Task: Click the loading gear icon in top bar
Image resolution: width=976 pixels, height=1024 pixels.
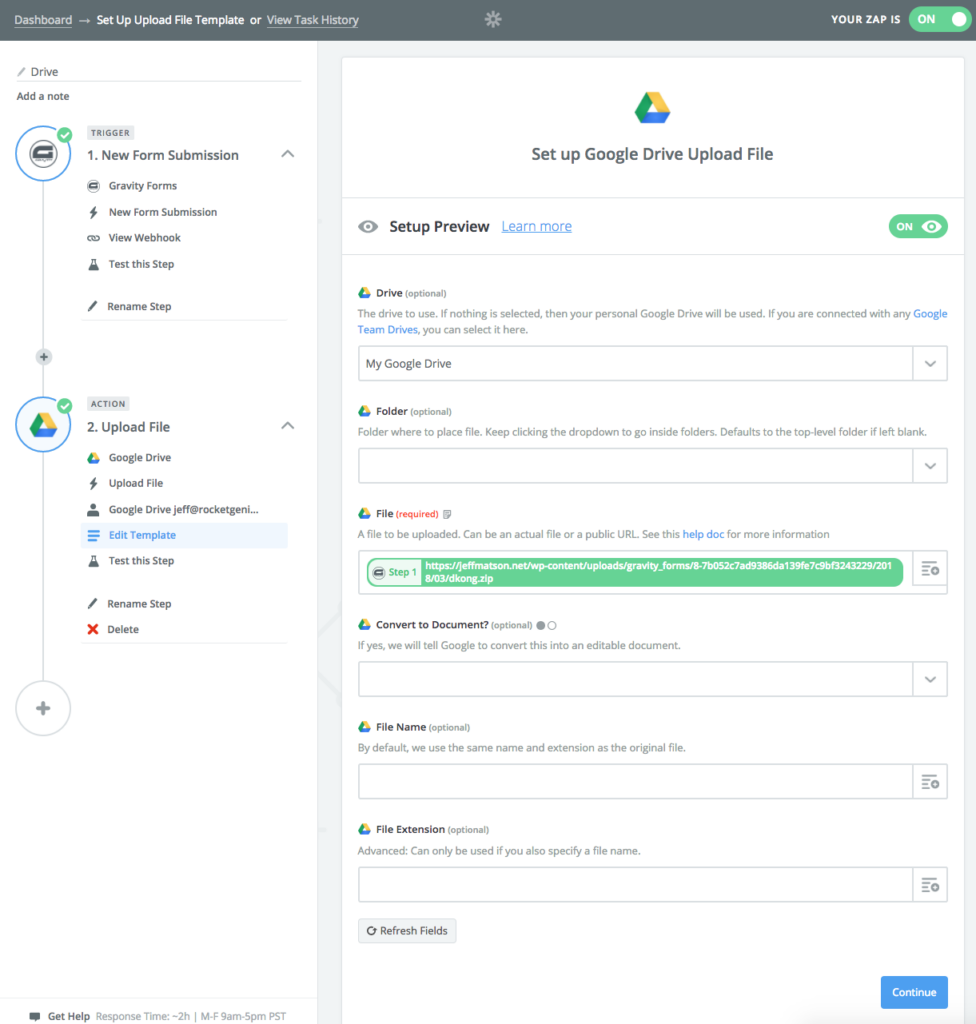Action: (493, 20)
